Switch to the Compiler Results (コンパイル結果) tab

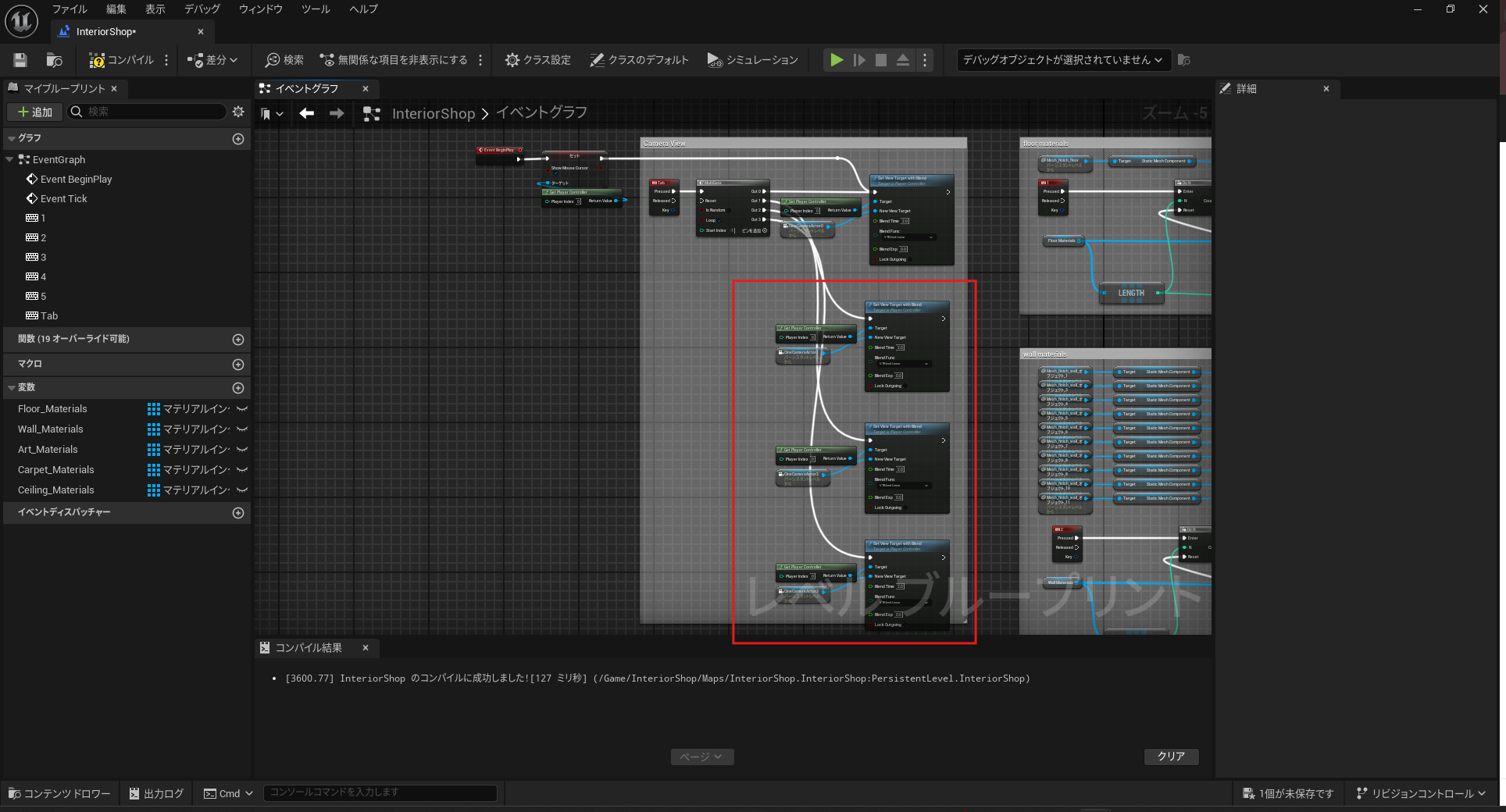pyautogui.click(x=309, y=648)
